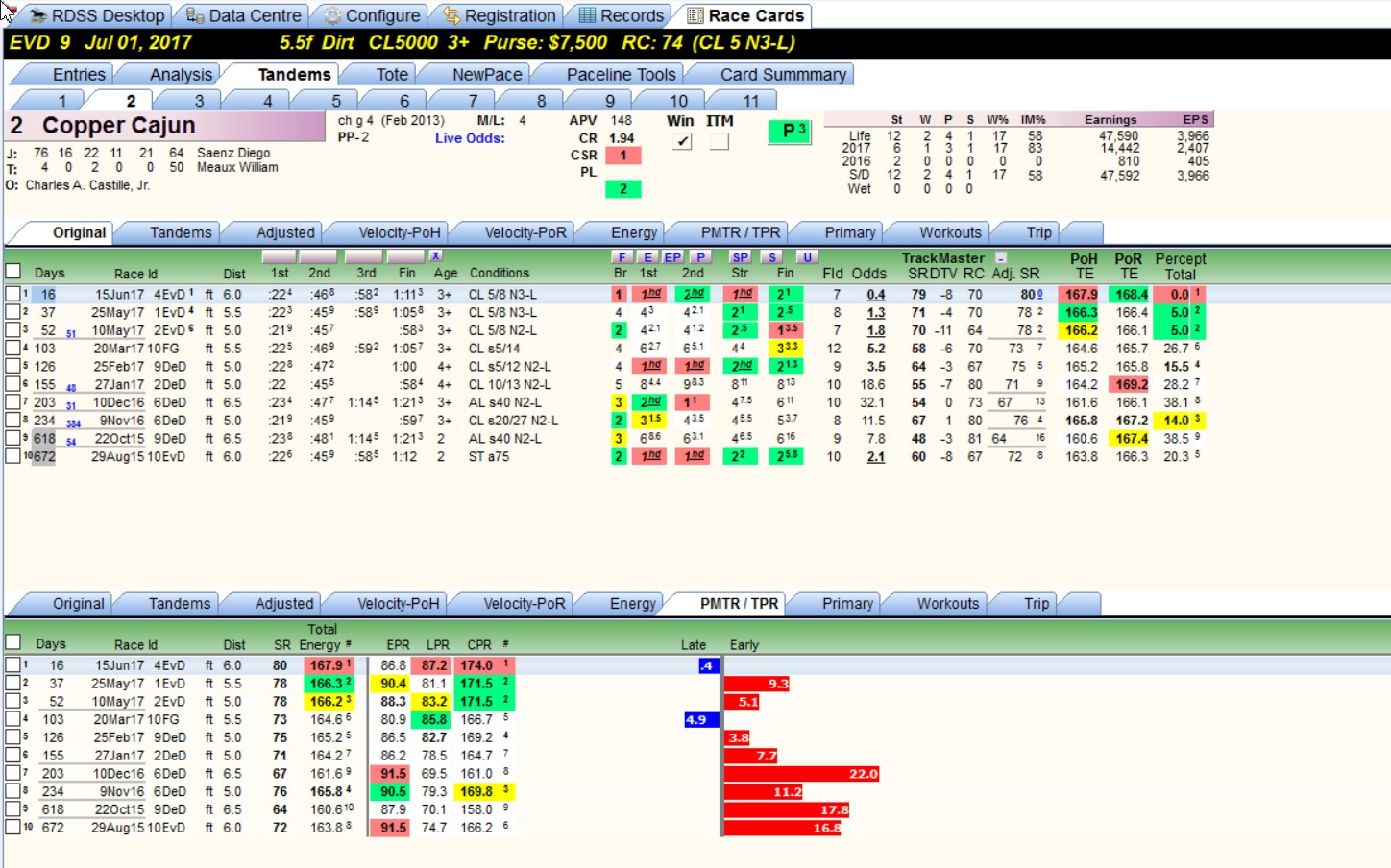Screen dimensions: 1391x868
Task: Click the blue 4.9 Late bar
Action: 701,719
